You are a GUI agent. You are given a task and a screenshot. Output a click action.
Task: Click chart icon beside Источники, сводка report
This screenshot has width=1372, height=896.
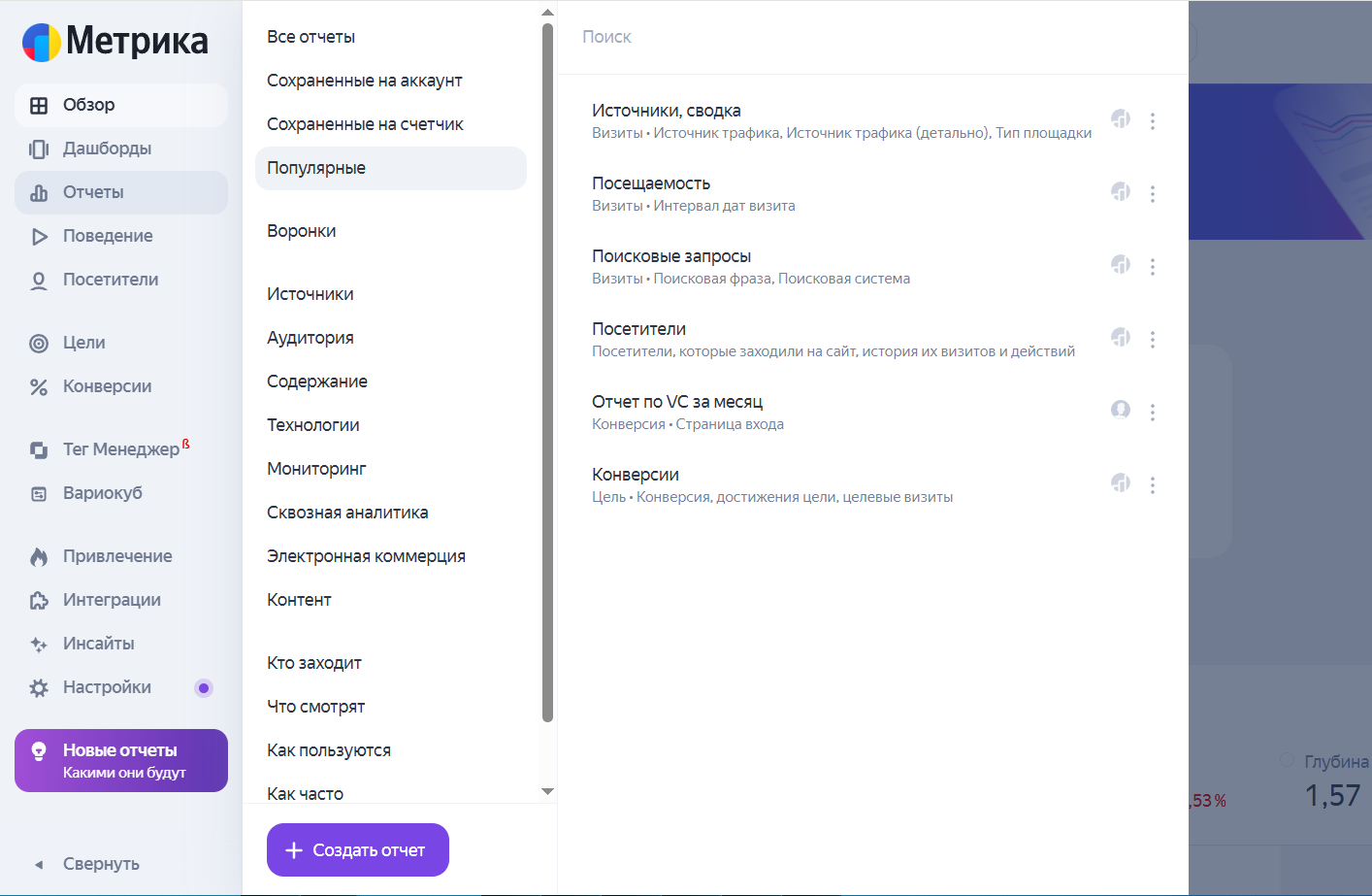(x=1121, y=118)
